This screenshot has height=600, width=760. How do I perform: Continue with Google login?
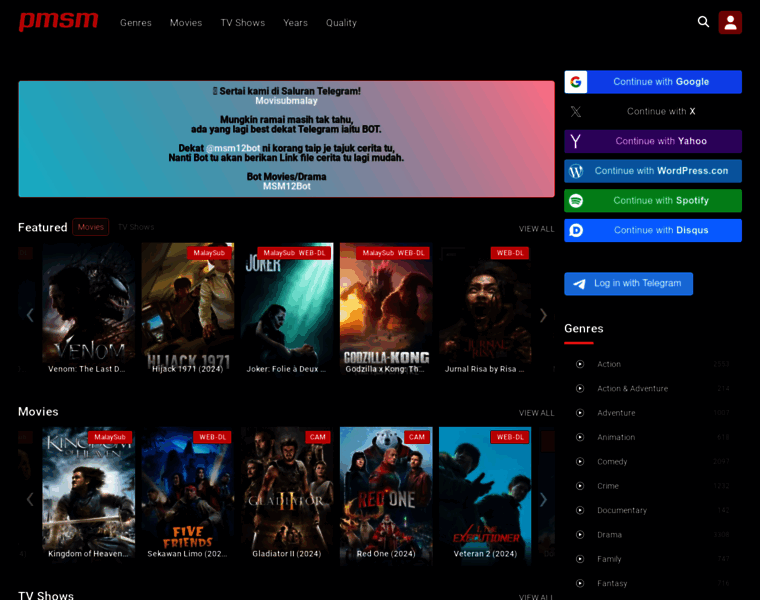pyautogui.click(x=653, y=82)
